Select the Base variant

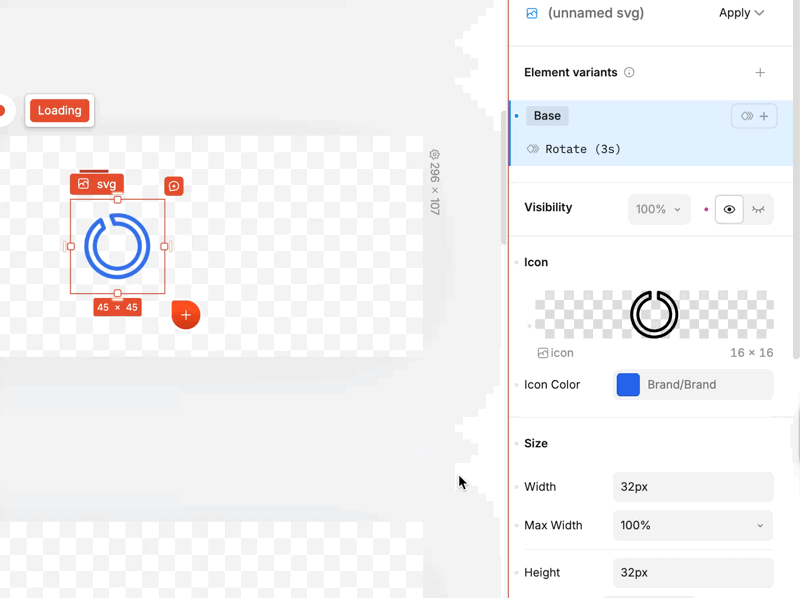pyautogui.click(x=547, y=115)
